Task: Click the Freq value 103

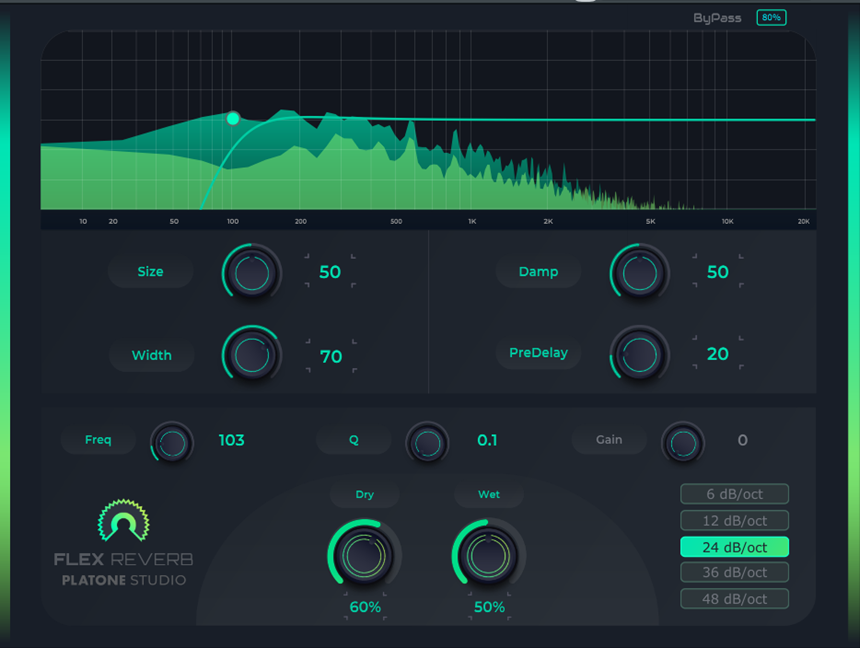Action: coord(231,440)
